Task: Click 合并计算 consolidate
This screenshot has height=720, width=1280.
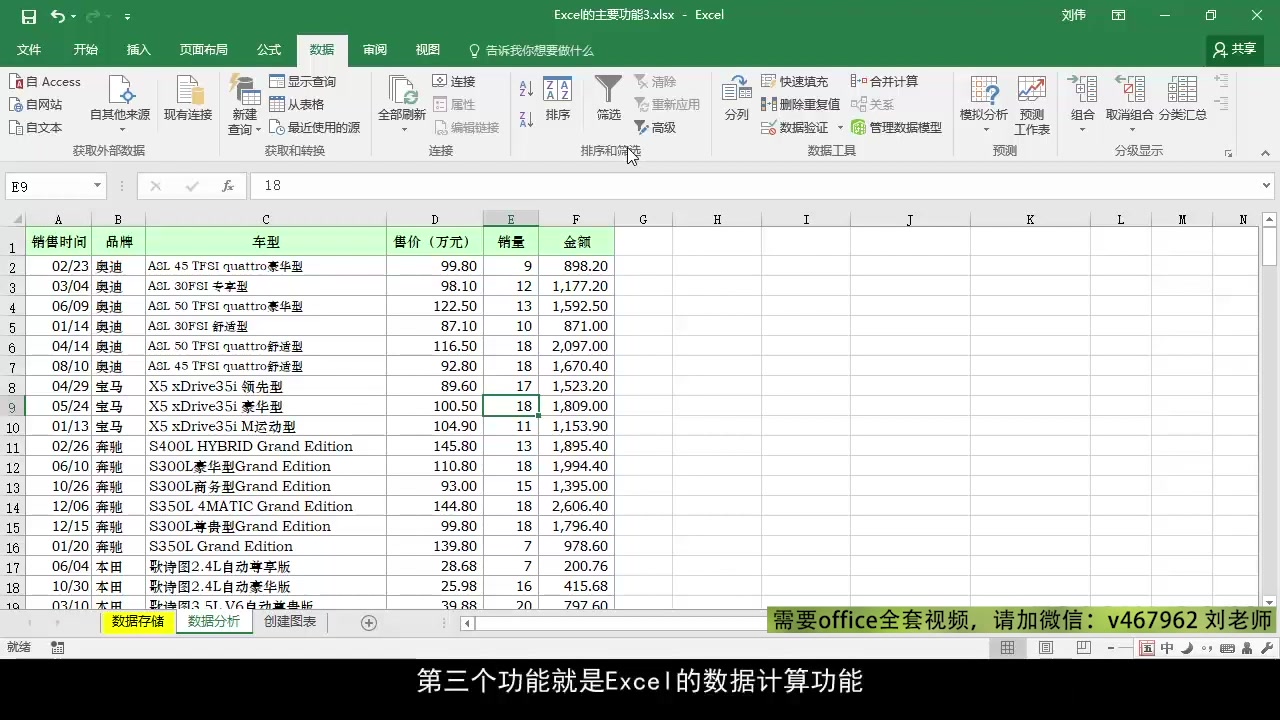Action: point(884,82)
